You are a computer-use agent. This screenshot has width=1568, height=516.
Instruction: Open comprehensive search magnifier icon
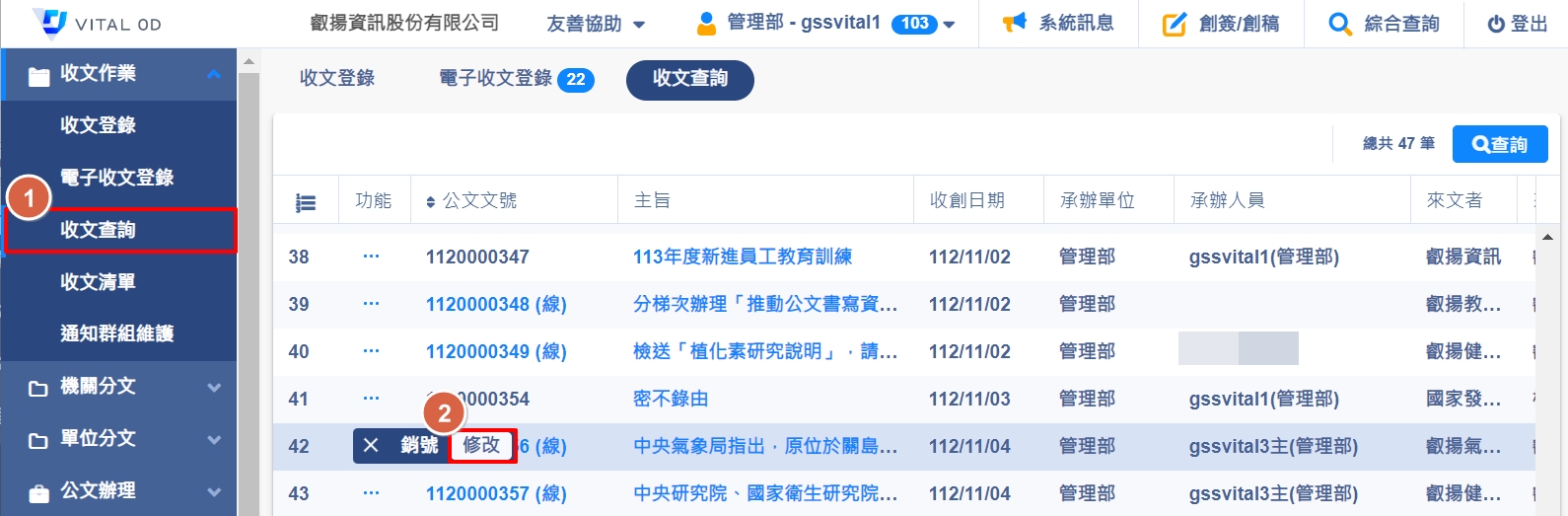(1339, 24)
